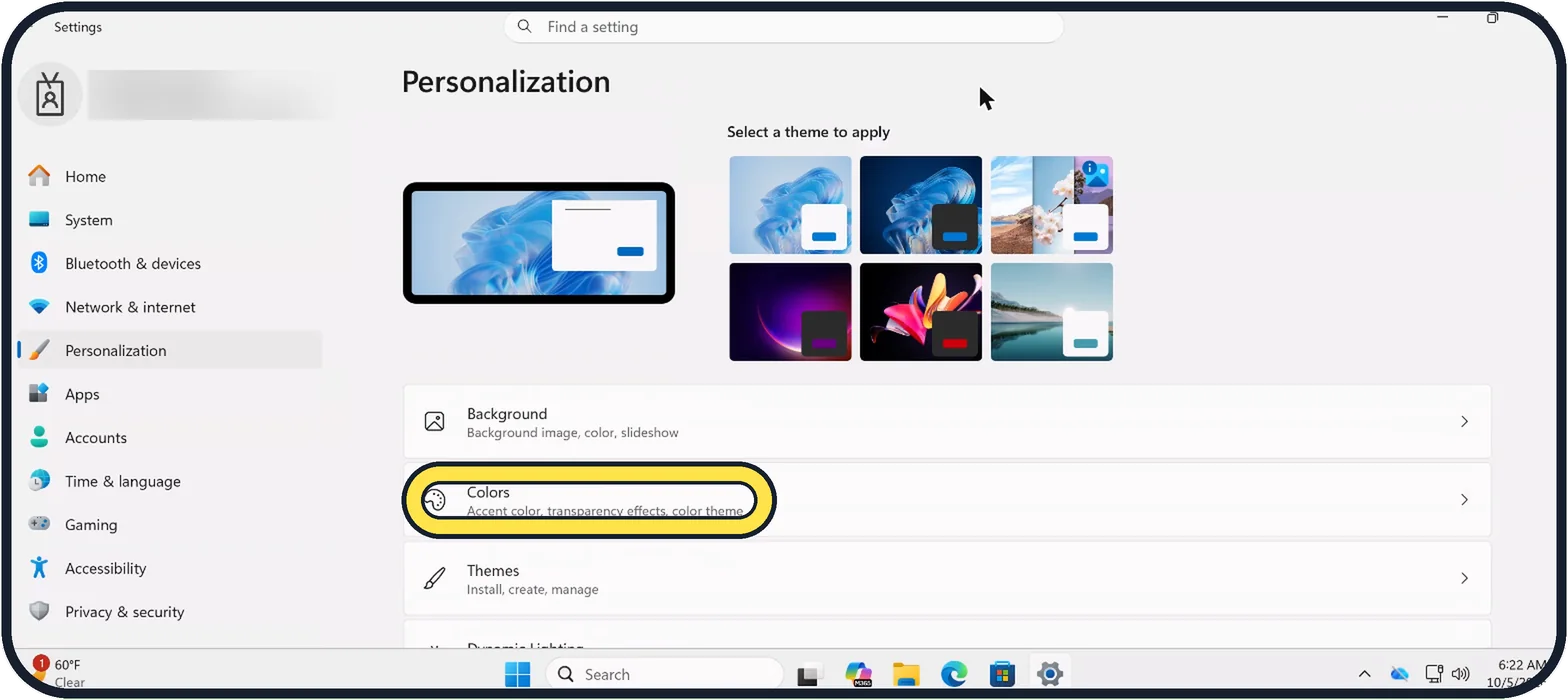Viewport: 1568px width, 700px height.
Task: Open network status from system tray
Action: coord(1434,674)
